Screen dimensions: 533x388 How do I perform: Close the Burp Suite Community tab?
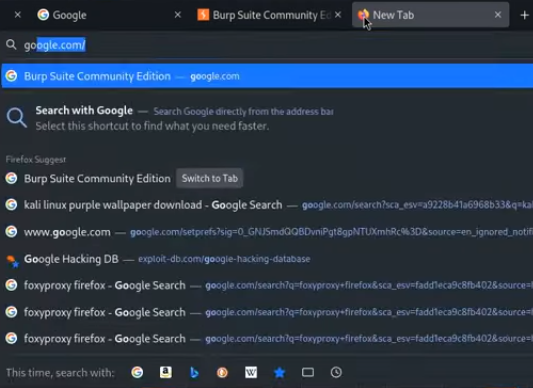tap(338, 15)
